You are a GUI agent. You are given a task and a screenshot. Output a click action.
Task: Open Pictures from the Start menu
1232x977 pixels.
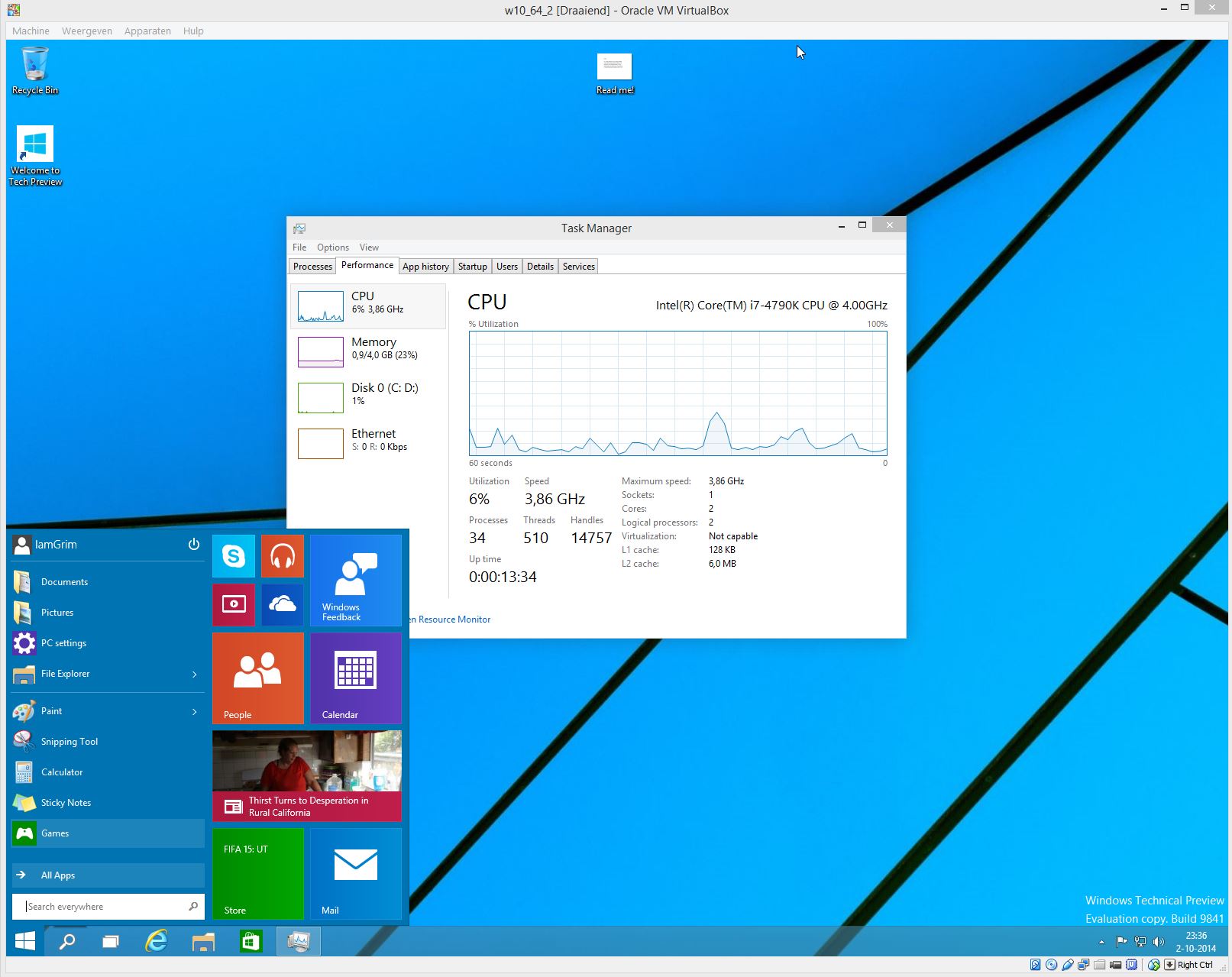click(x=108, y=613)
